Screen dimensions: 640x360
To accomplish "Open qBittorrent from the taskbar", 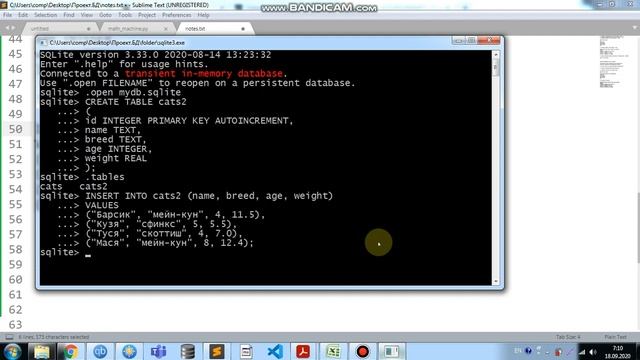I will tap(100, 351).
